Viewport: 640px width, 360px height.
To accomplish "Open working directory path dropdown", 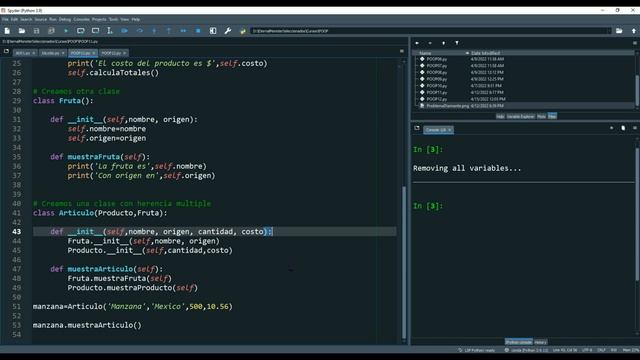I will 608,31.
